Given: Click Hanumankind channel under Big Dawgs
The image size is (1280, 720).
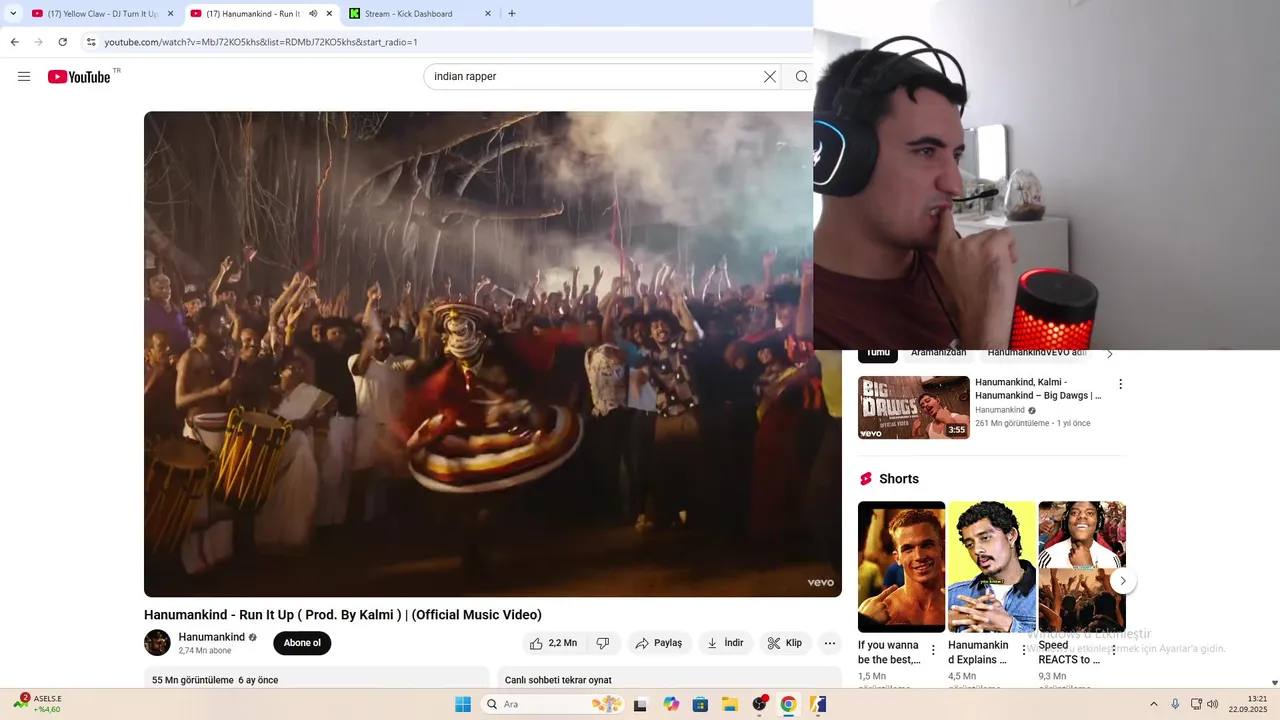Looking at the screenshot, I should pyautogui.click(x=1000, y=410).
